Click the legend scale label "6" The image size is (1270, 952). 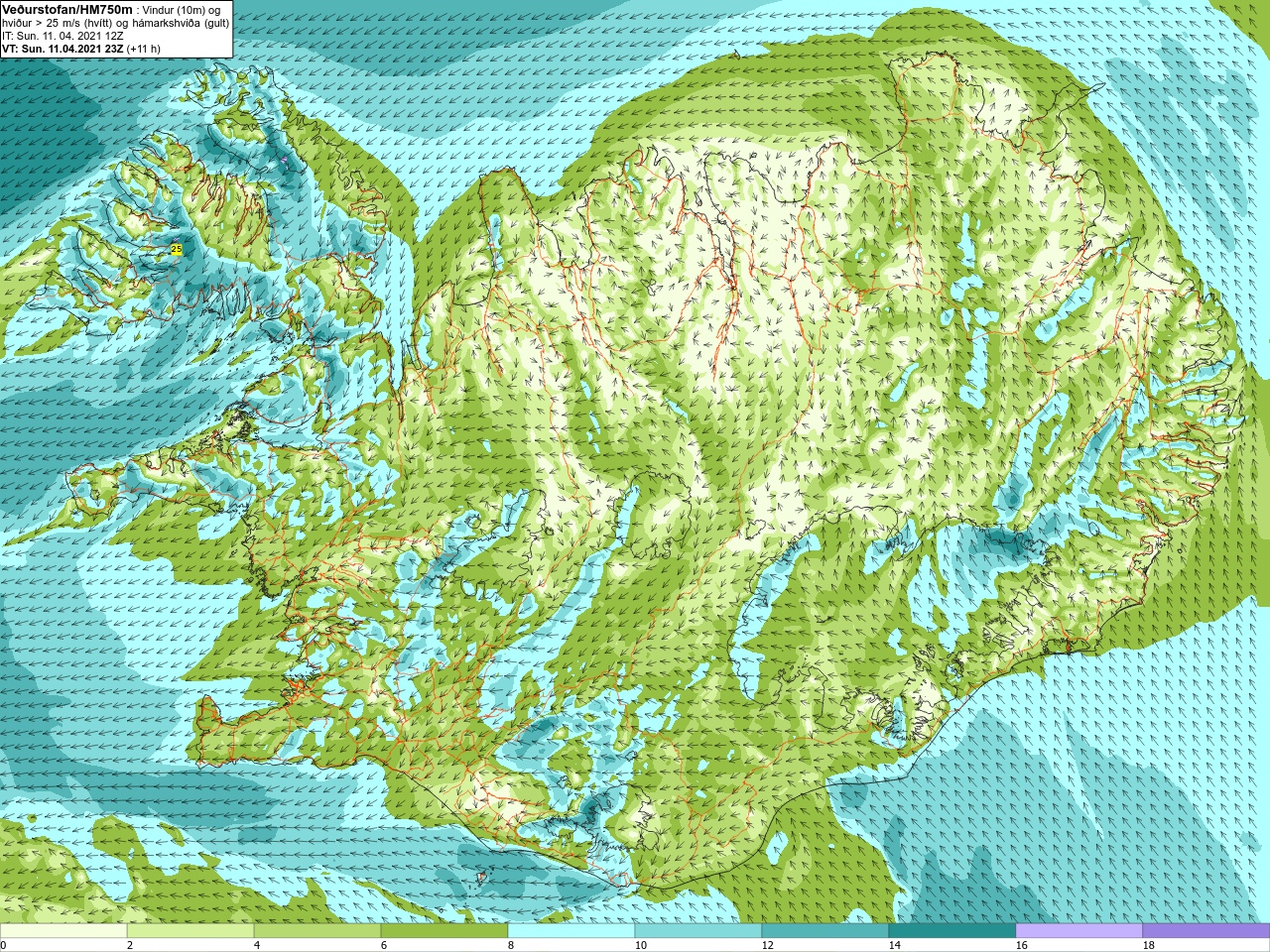(x=384, y=945)
